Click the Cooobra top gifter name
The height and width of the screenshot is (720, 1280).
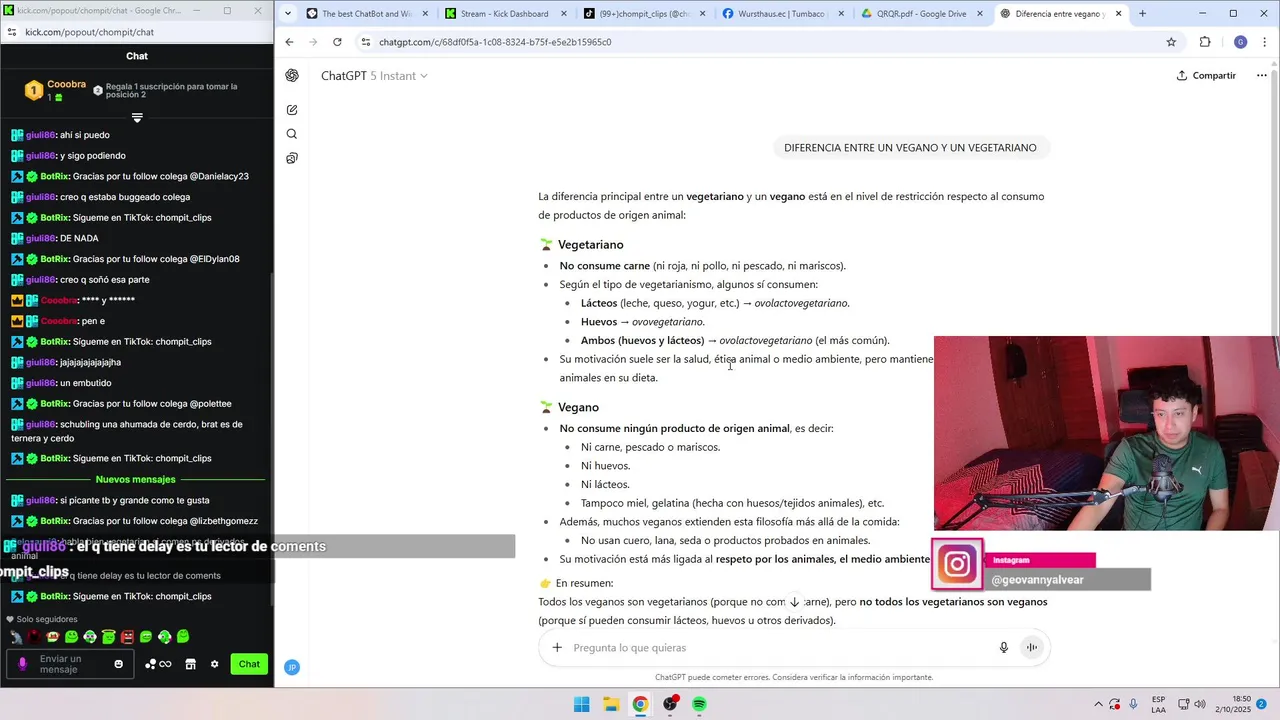(66, 85)
